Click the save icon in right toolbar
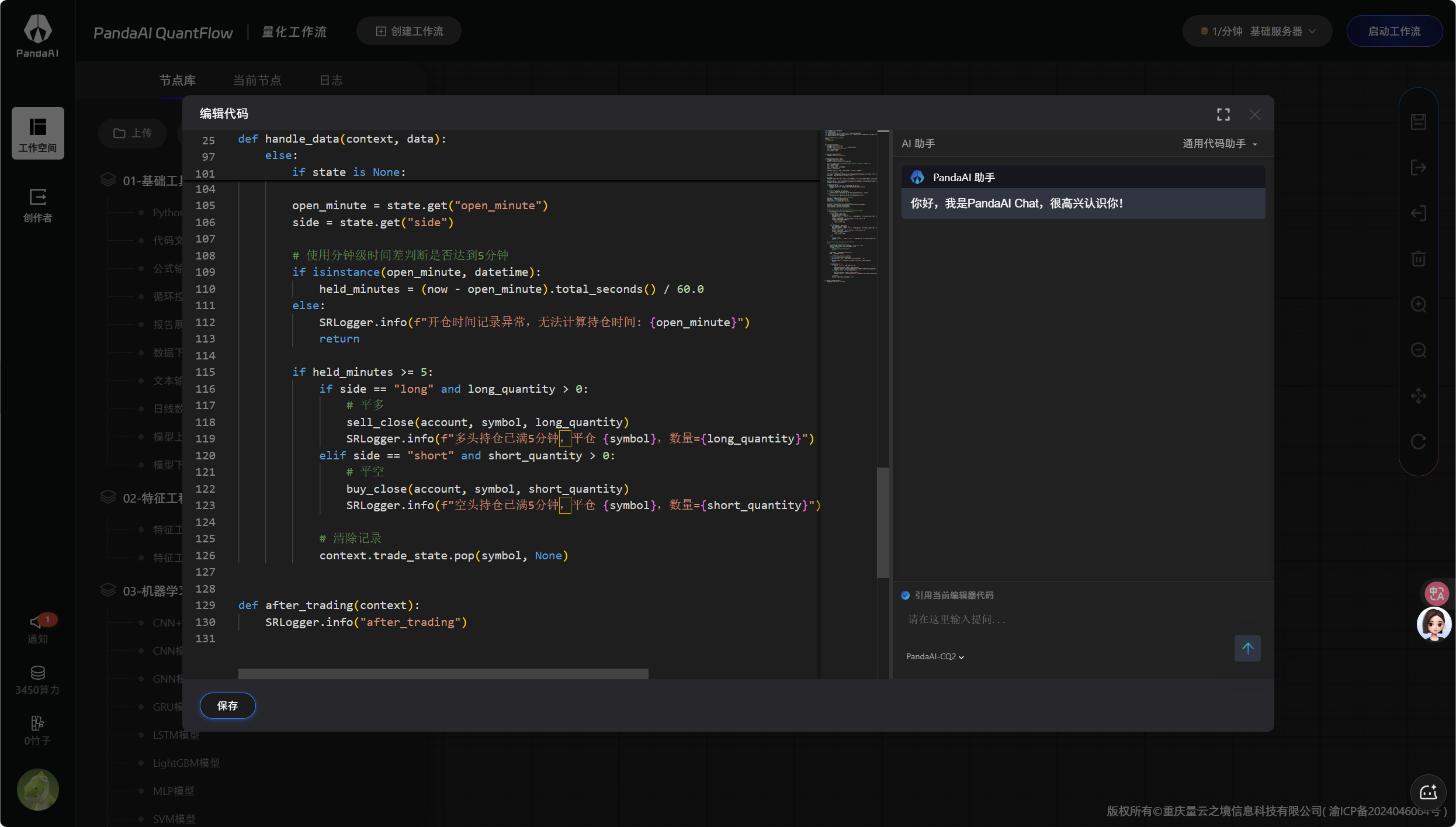Viewport: 1456px width, 827px height. tap(1419, 122)
